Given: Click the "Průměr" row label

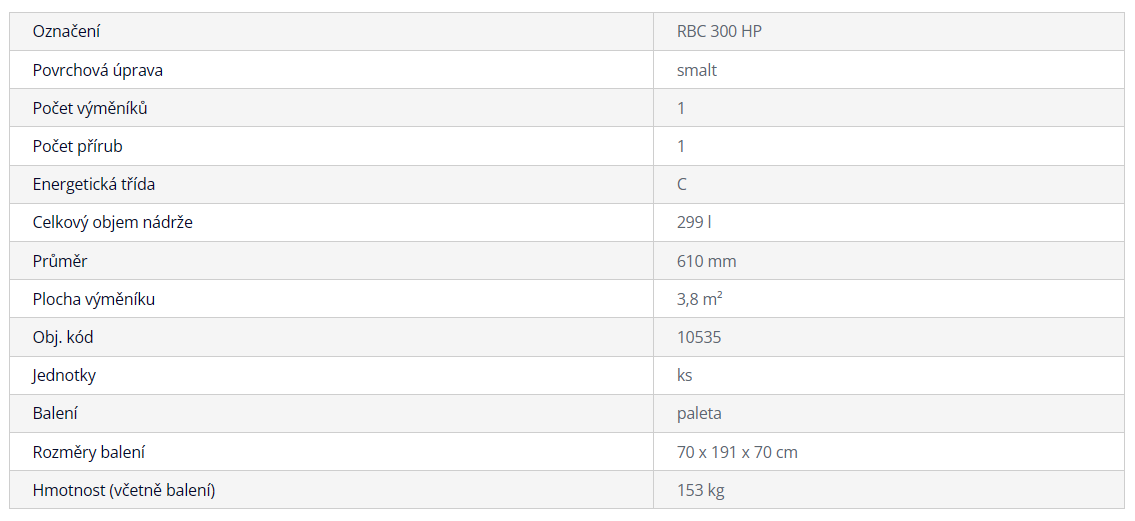Looking at the screenshot, I should pyautogui.click(x=60, y=261).
